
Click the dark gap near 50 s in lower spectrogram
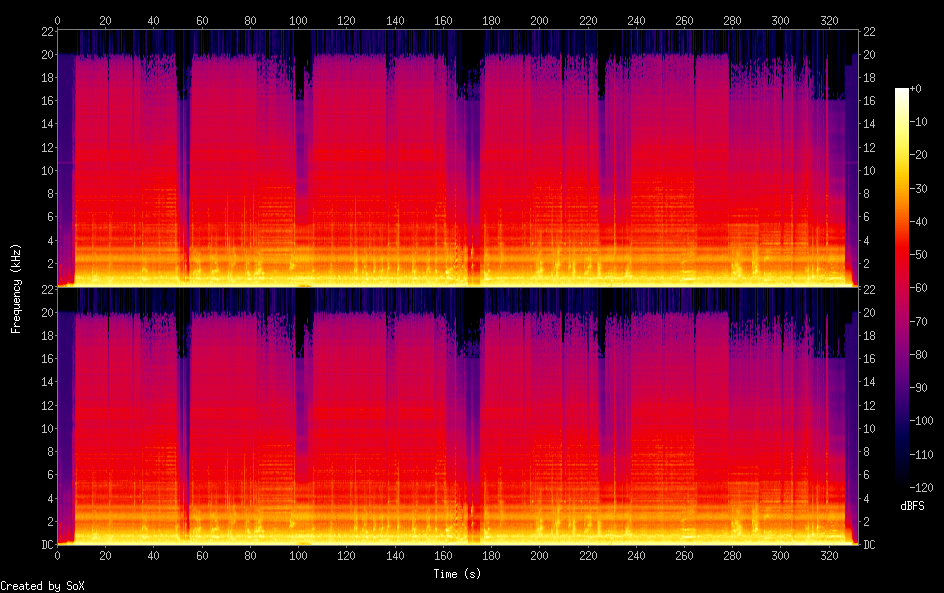click(182, 340)
